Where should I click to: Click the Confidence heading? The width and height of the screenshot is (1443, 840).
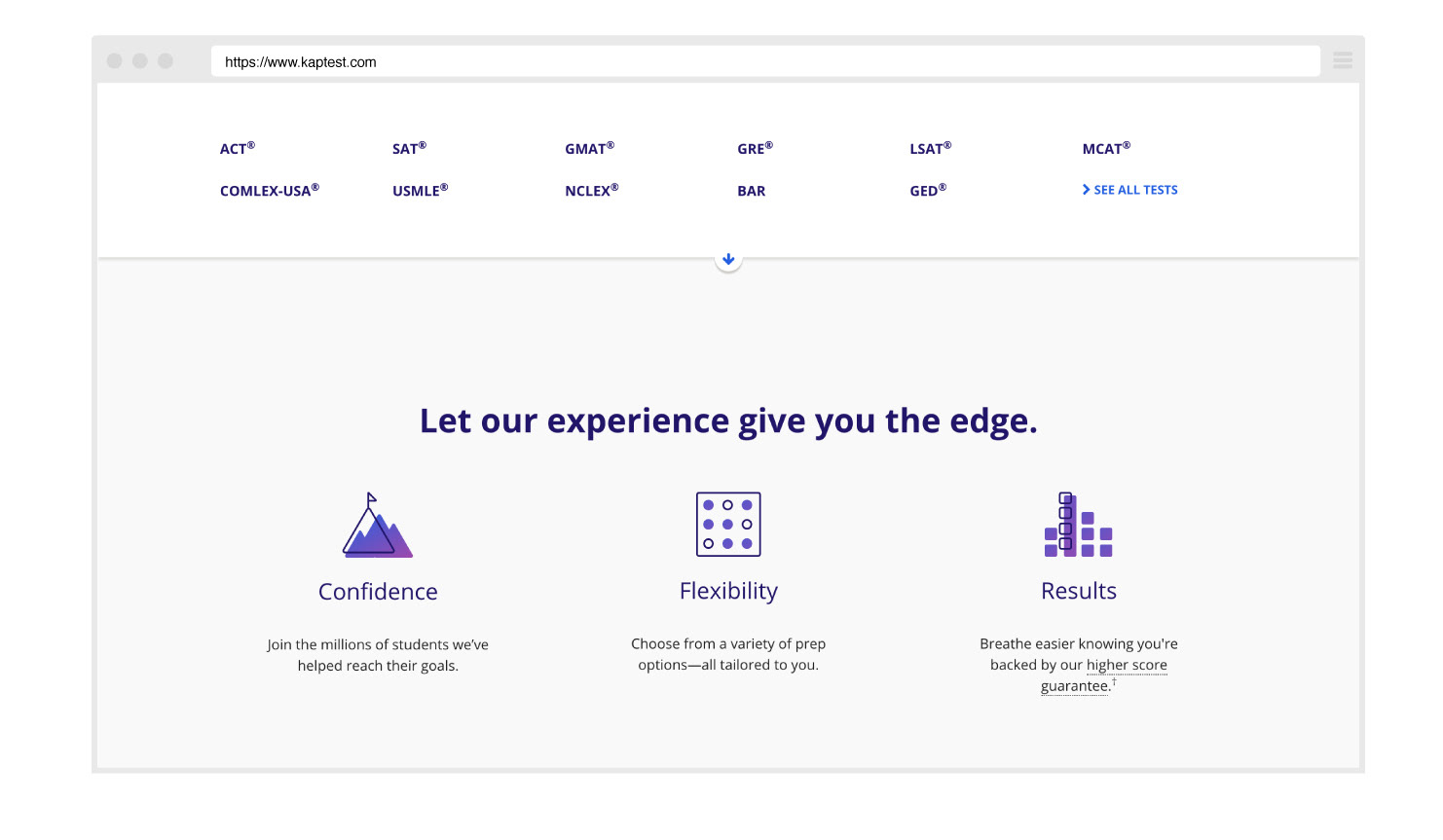tap(378, 592)
